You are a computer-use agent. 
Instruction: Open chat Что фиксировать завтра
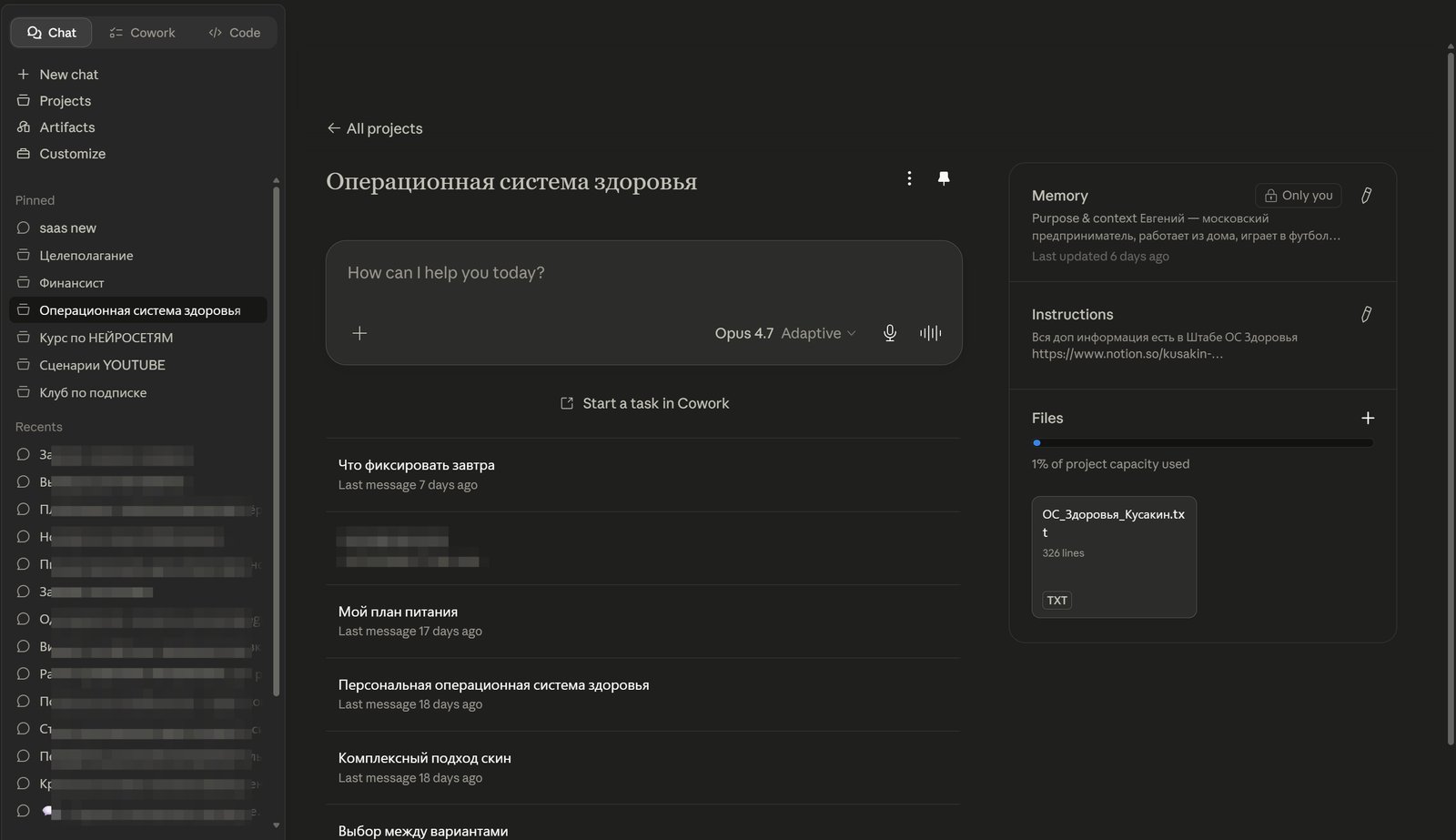click(x=642, y=474)
